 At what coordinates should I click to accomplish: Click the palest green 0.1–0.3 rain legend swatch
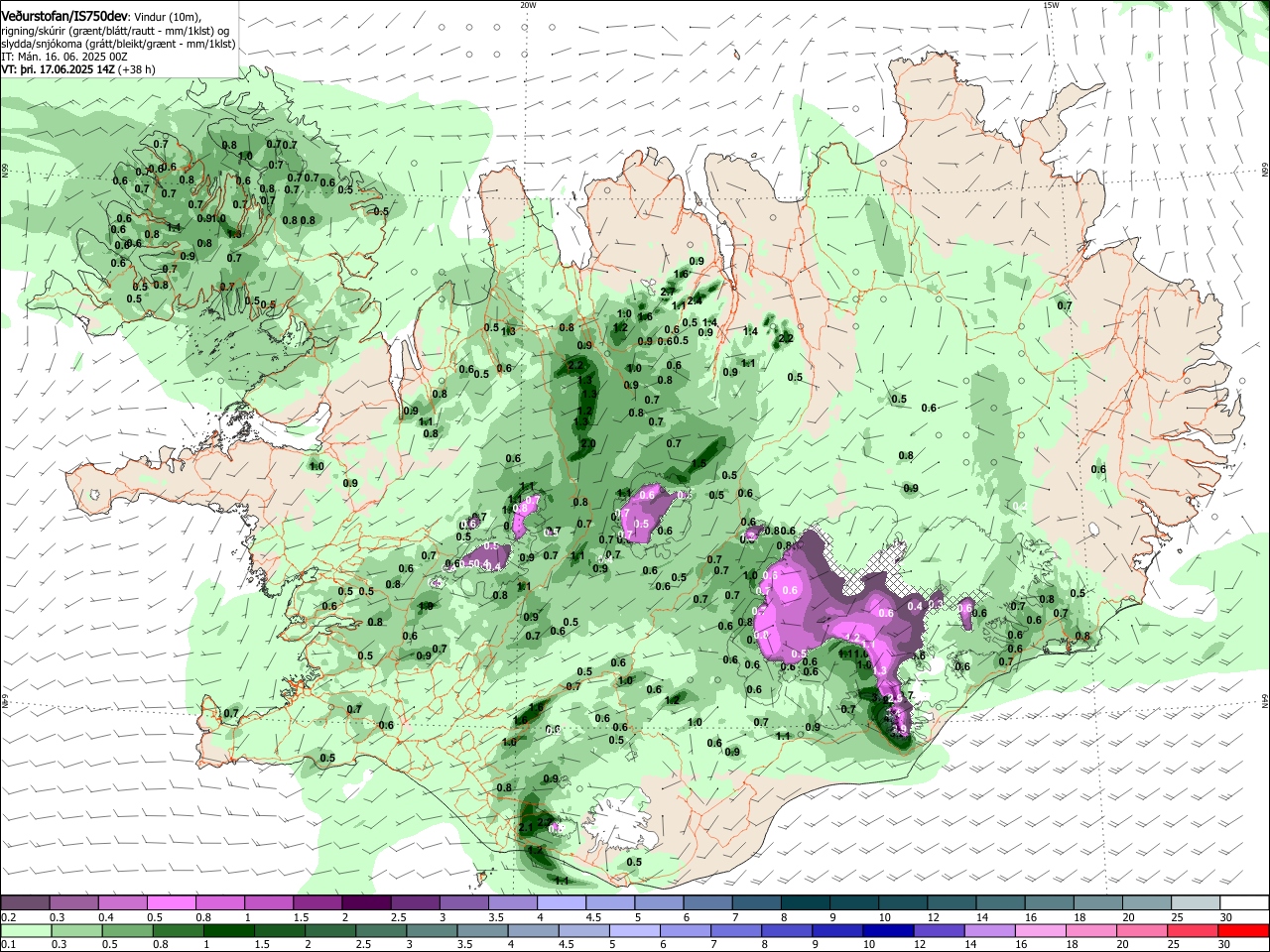pyautogui.click(x=25, y=930)
